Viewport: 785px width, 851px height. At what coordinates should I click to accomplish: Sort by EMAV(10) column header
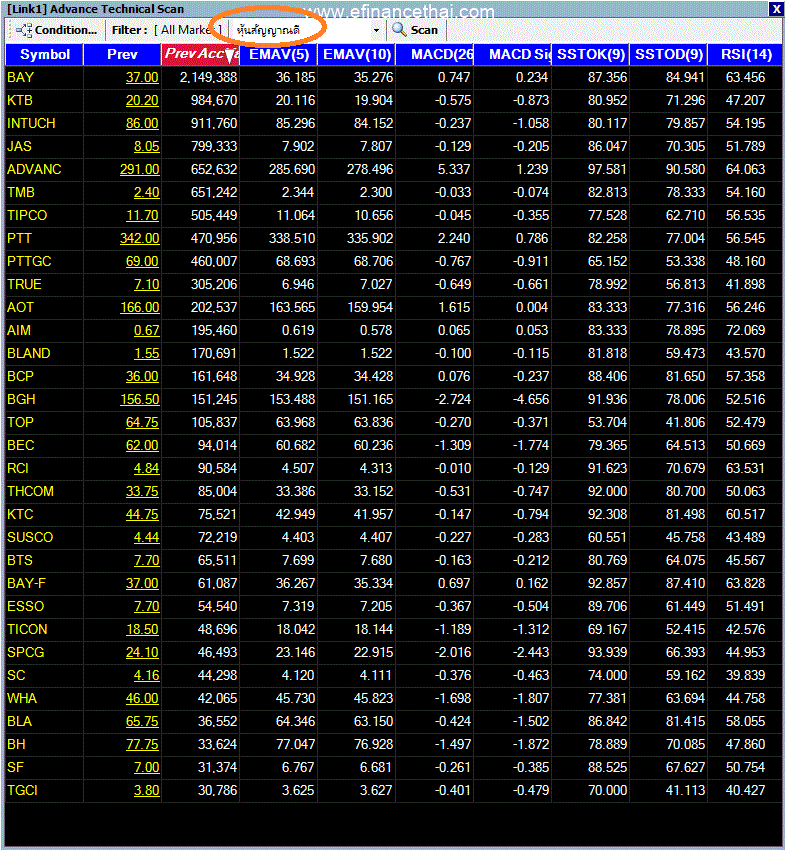357,54
